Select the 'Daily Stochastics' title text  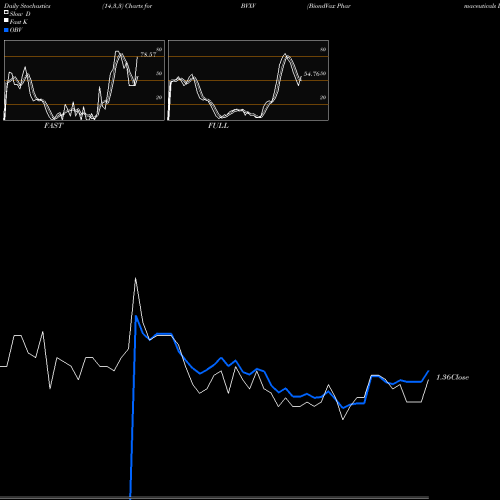pyautogui.click(x=27, y=6)
